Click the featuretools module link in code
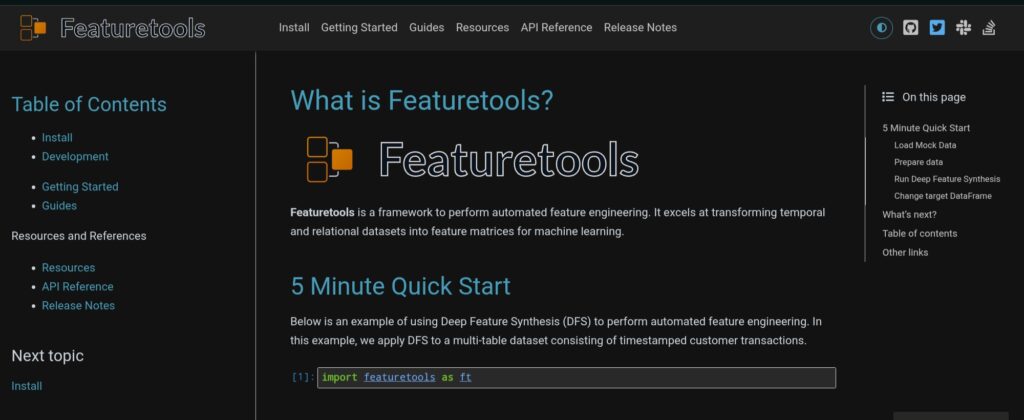1024x420 pixels. 400,378
